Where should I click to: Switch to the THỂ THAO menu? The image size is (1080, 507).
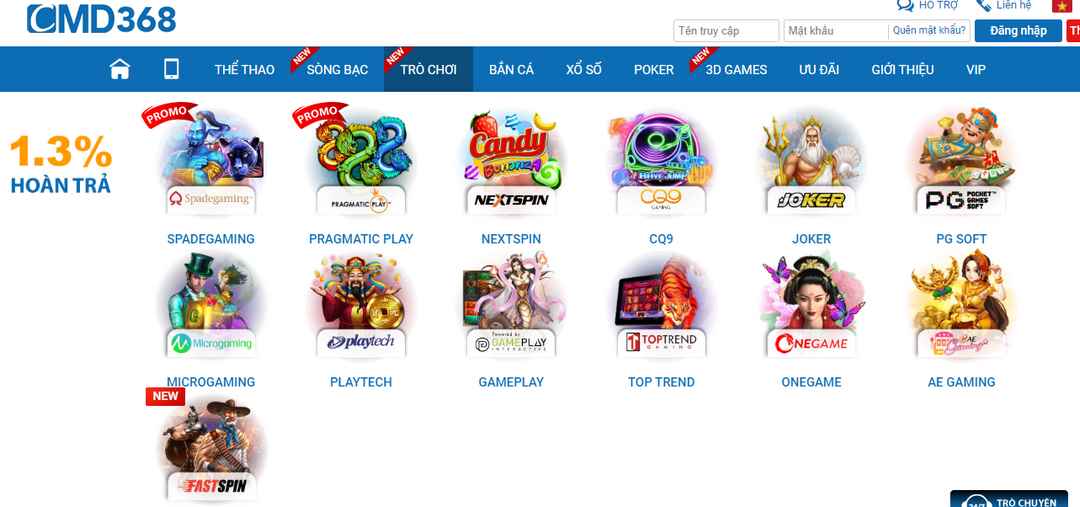coord(245,70)
